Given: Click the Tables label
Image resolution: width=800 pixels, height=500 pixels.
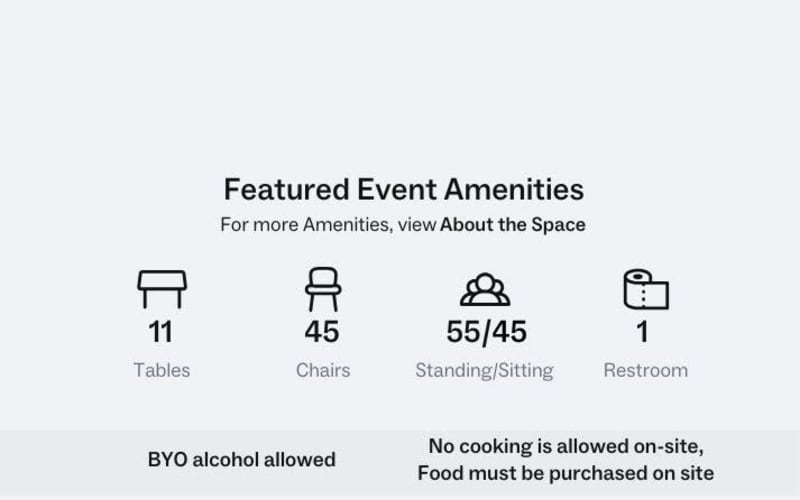Looking at the screenshot, I should 162,370.
